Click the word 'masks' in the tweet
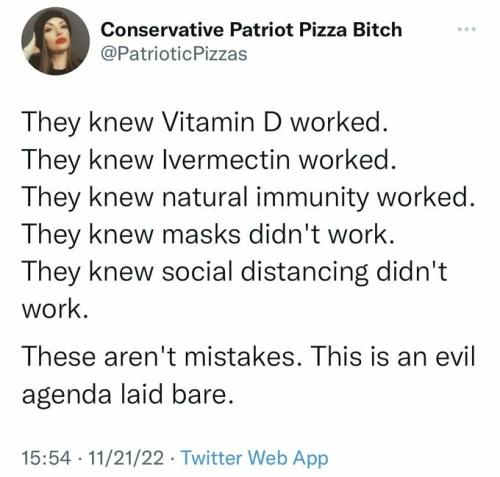Image resolution: width=500 pixels, height=477 pixels. pos(201,235)
